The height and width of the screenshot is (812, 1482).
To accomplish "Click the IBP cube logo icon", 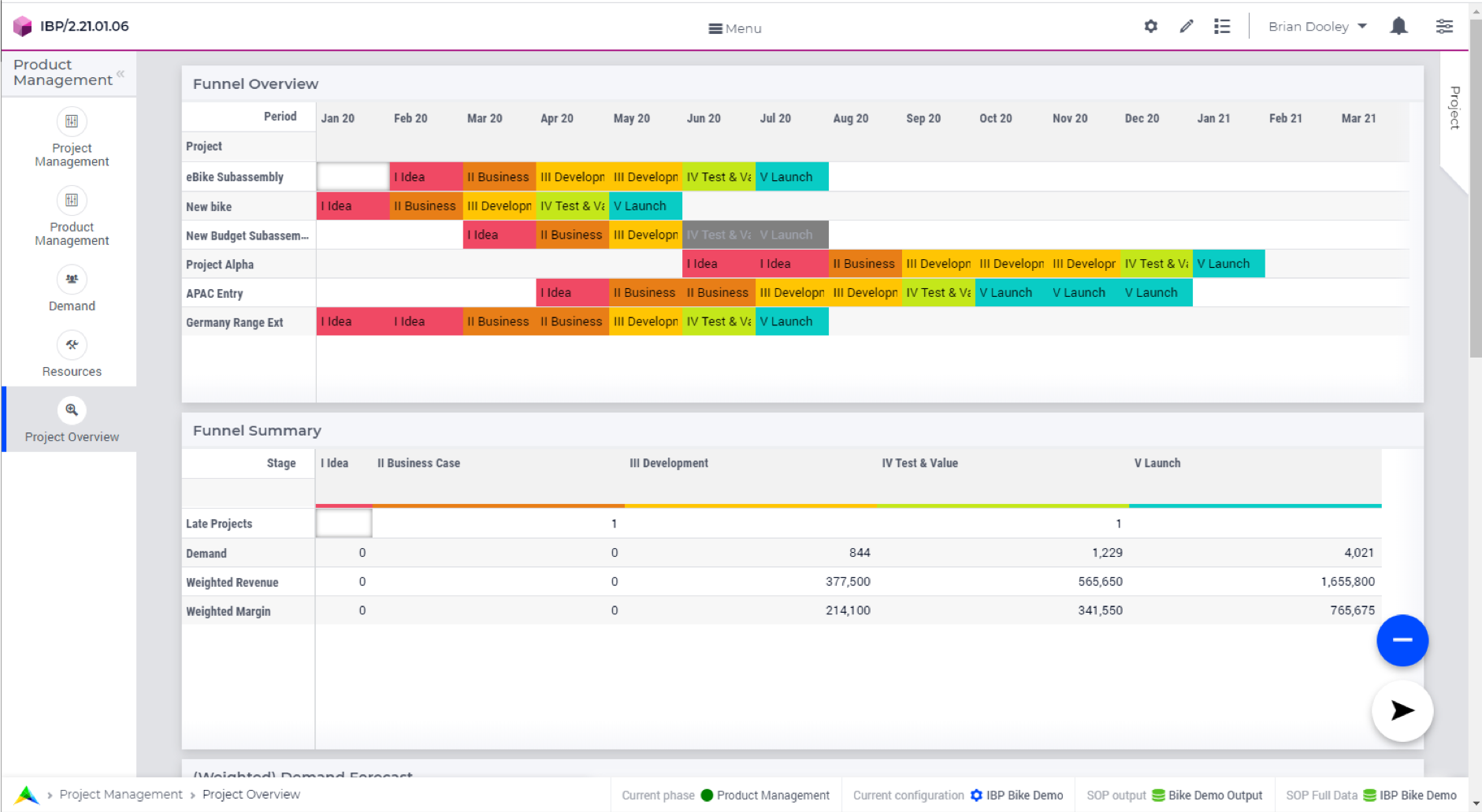I will pos(23,26).
